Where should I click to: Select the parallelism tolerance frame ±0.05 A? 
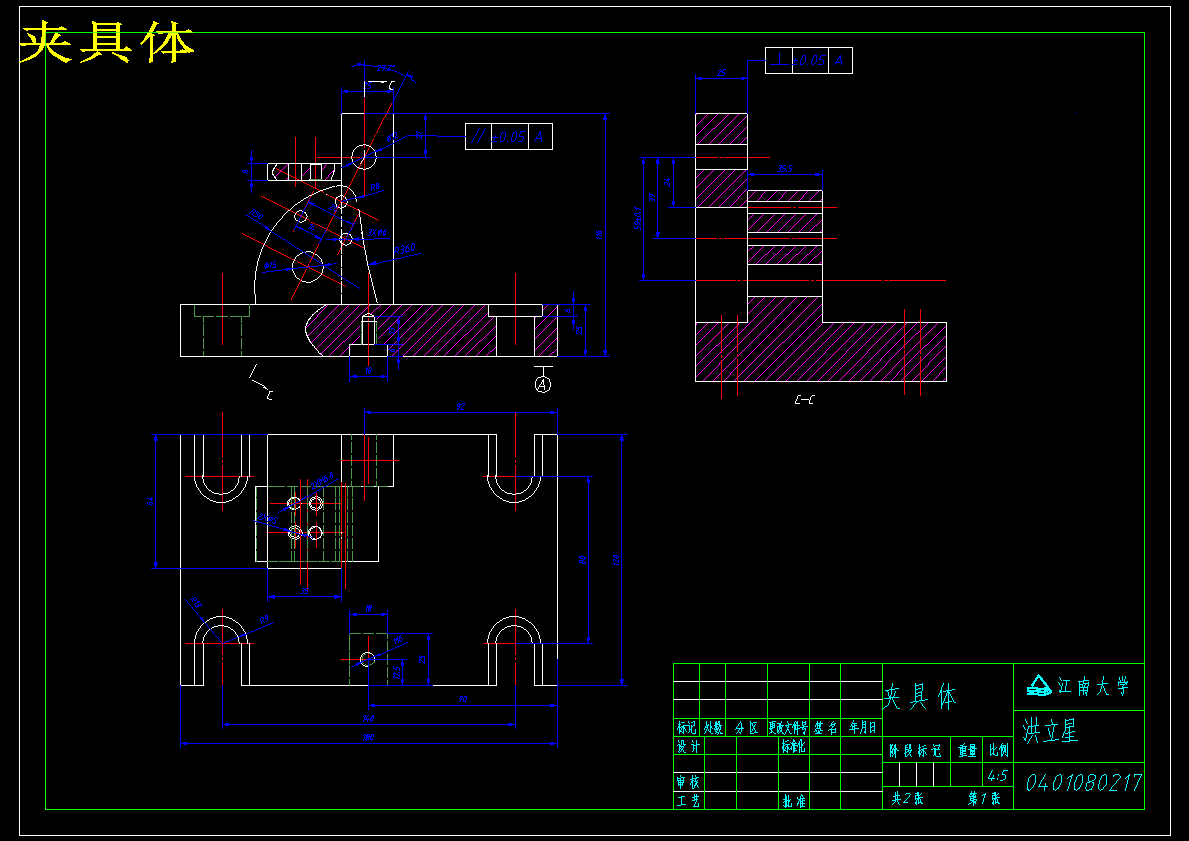click(x=509, y=137)
